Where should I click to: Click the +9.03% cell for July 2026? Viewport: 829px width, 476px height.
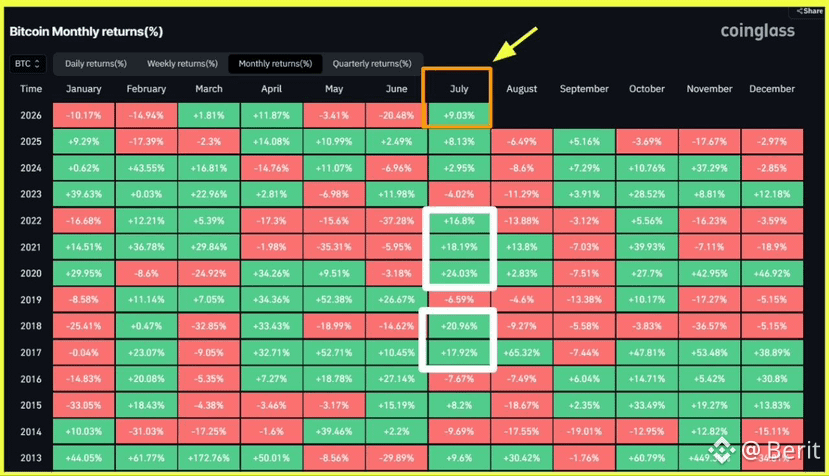click(459, 115)
